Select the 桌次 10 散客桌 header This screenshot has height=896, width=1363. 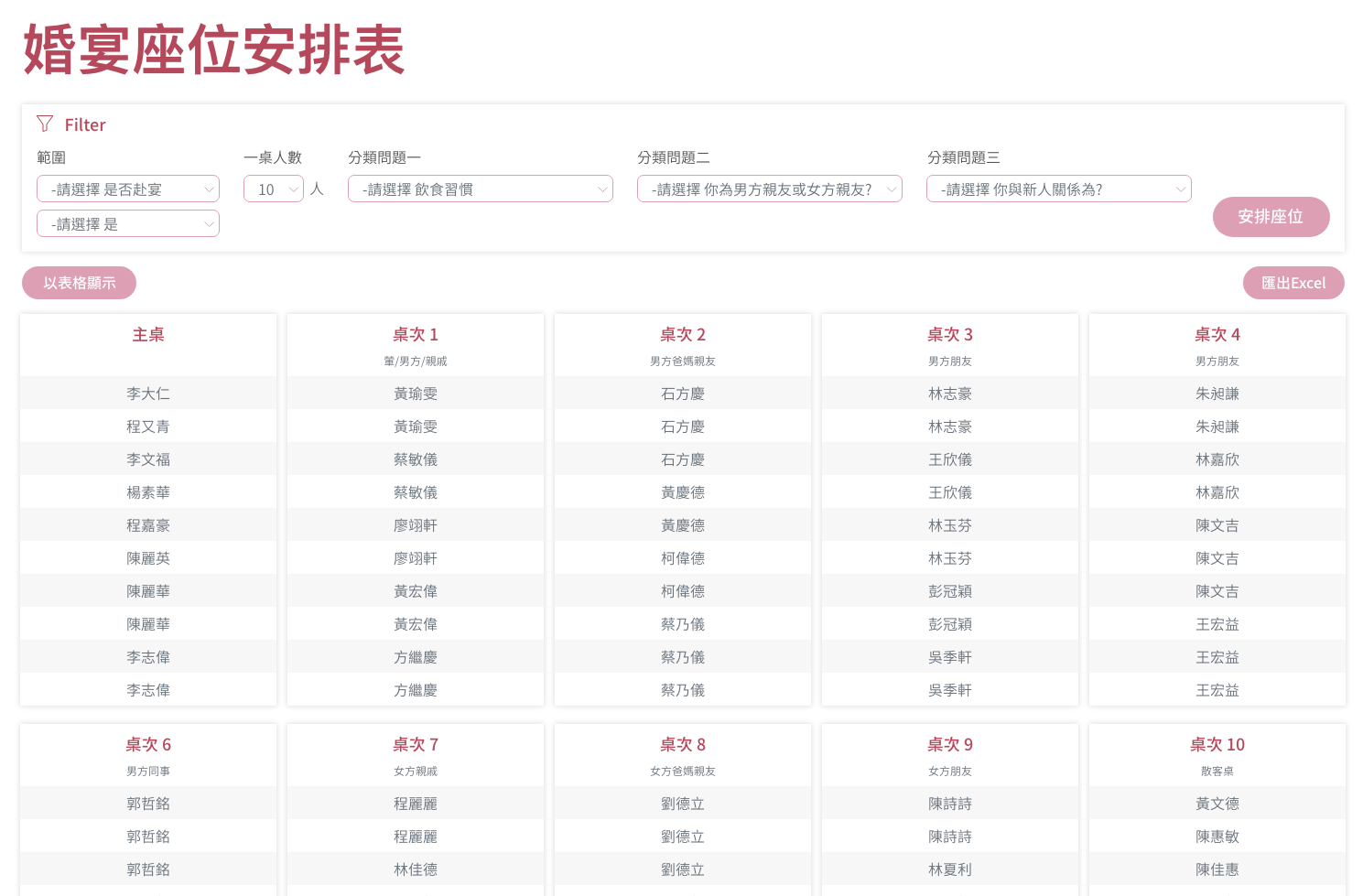1217,745
